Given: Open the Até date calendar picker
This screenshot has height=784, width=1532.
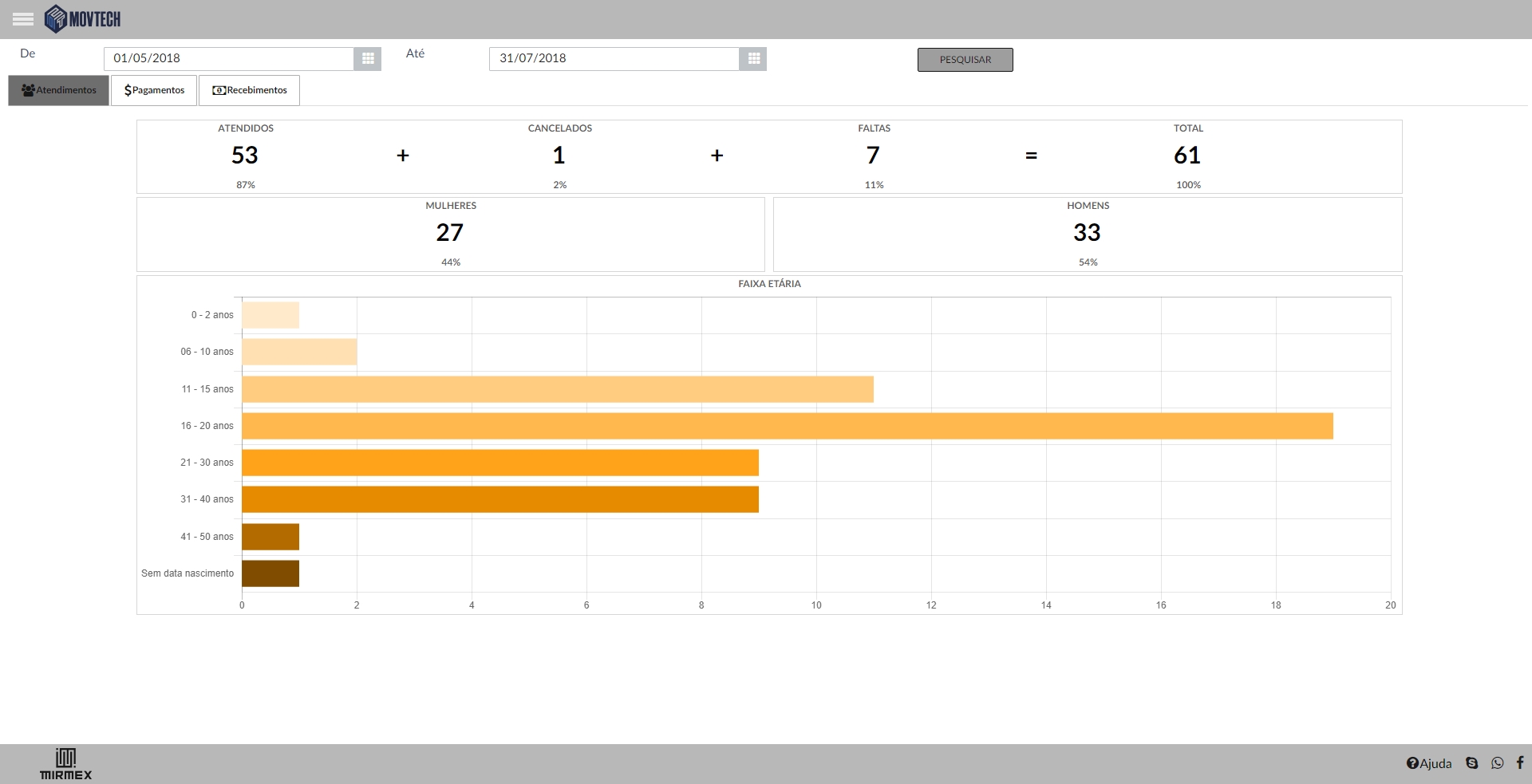Looking at the screenshot, I should (753, 59).
